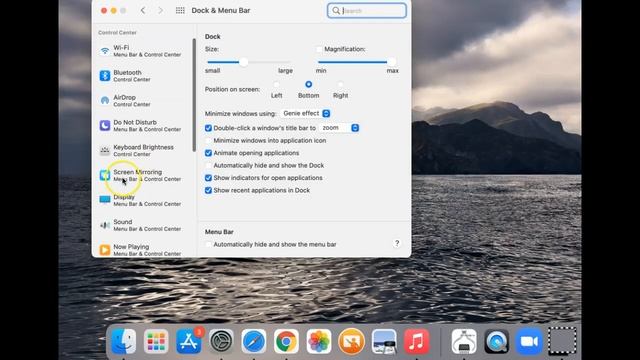
Task: Open the Display sidebar item
Action: coord(141,200)
